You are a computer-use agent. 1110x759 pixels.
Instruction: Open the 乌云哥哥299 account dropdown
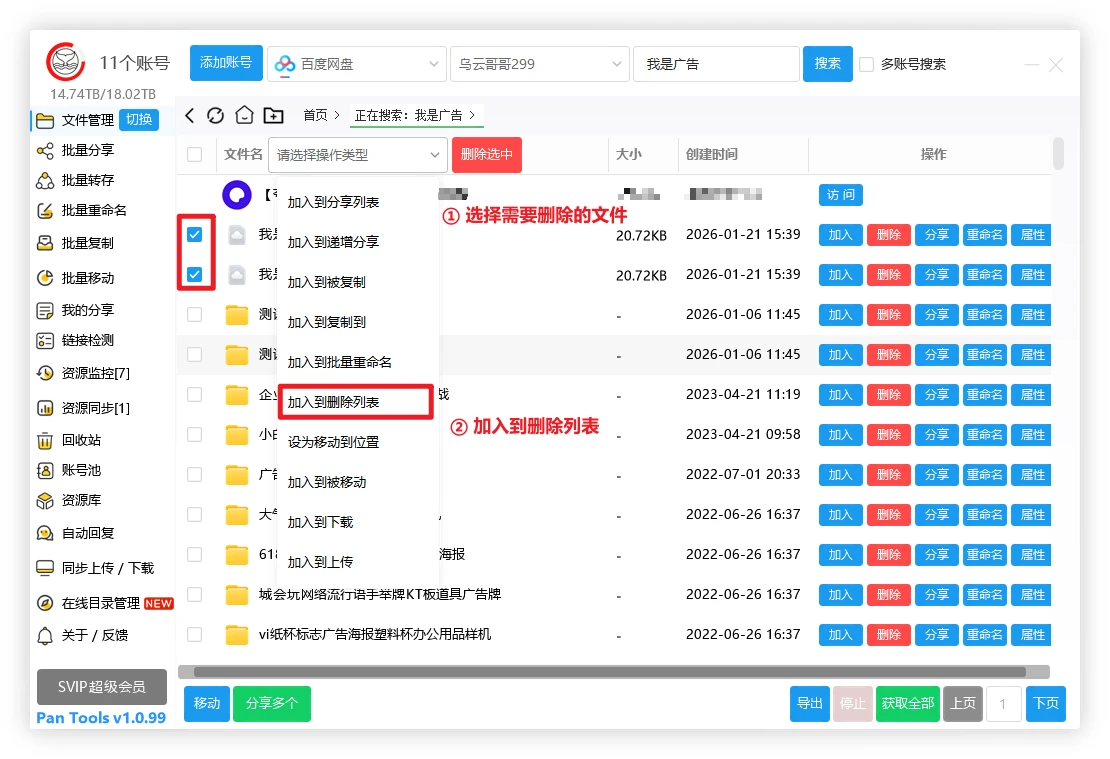pos(538,64)
